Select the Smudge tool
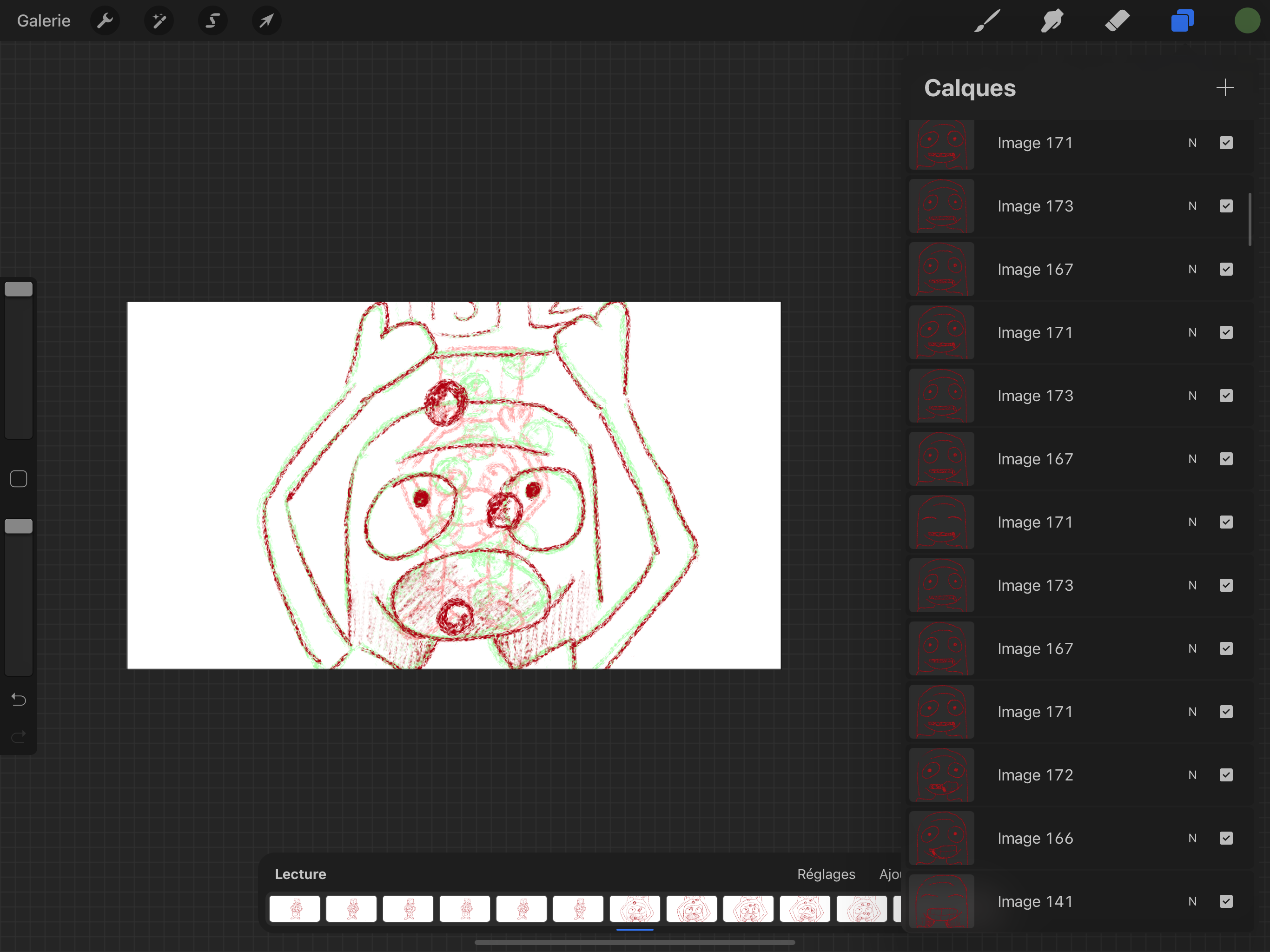This screenshot has width=1270, height=952. point(1052,21)
